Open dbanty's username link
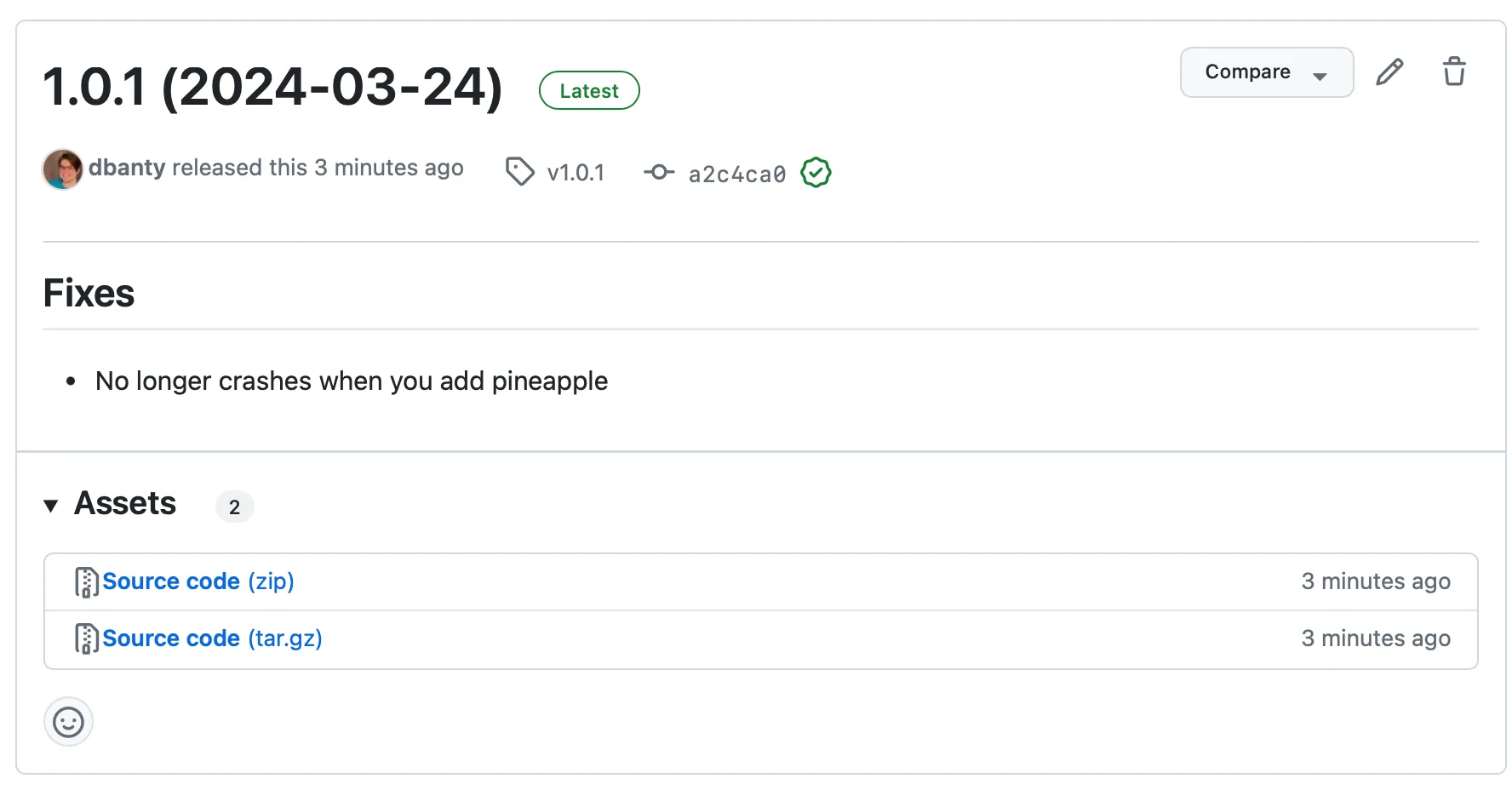Viewport: 1512px width, 790px height. coord(127,168)
